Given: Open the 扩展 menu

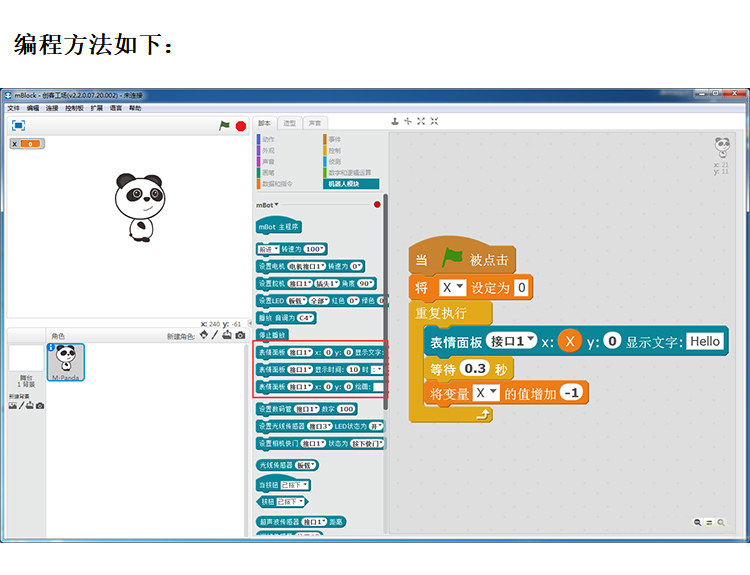Looking at the screenshot, I should (97, 108).
